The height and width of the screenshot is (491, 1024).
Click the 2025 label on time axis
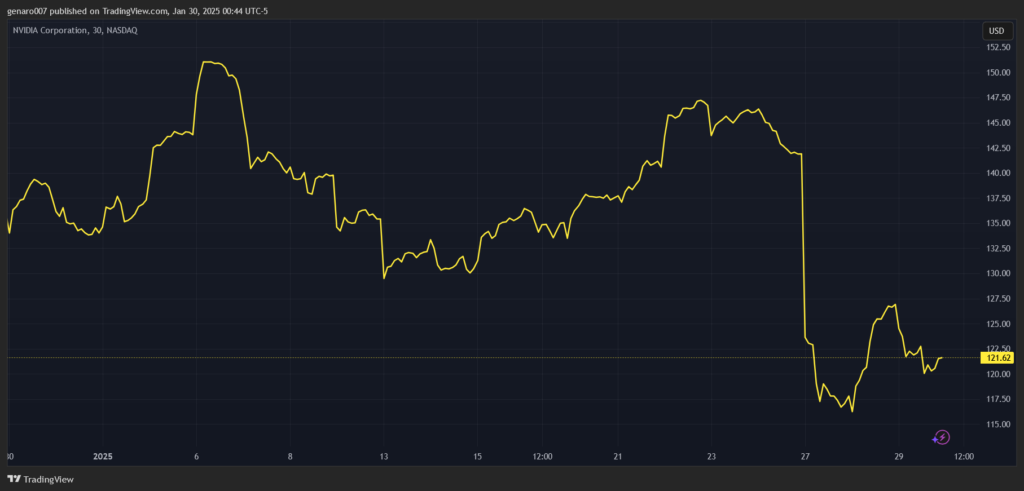[x=104, y=457]
